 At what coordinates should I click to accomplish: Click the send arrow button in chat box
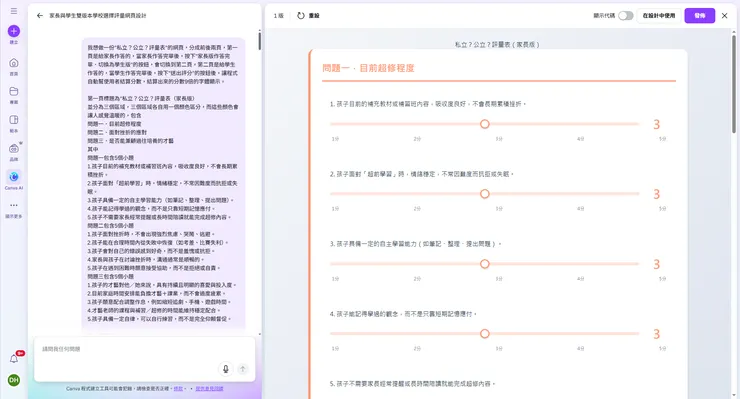[243, 369]
